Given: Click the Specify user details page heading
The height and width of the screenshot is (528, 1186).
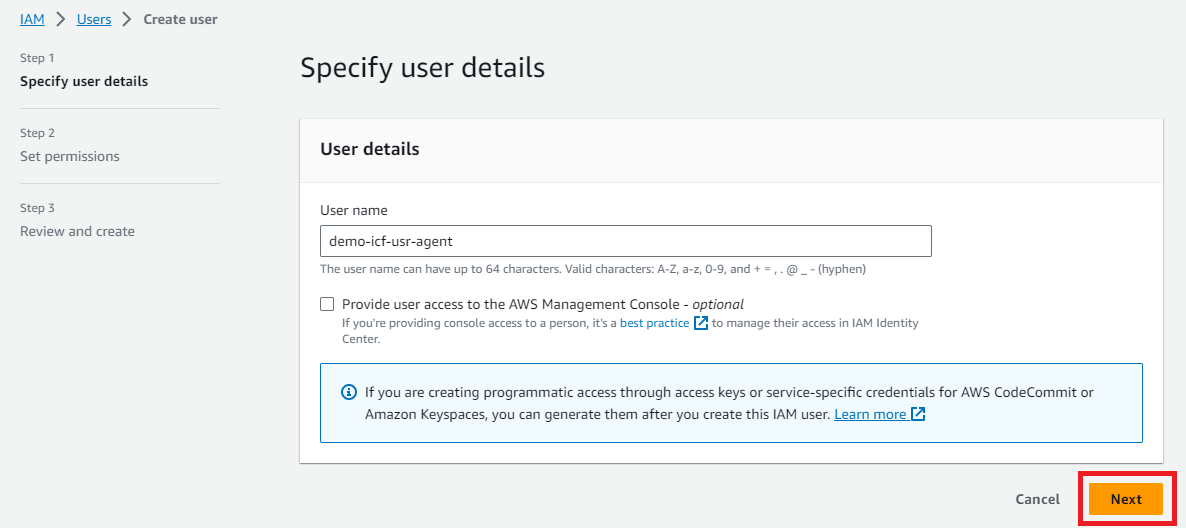Looking at the screenshot, I should point(422,67).
